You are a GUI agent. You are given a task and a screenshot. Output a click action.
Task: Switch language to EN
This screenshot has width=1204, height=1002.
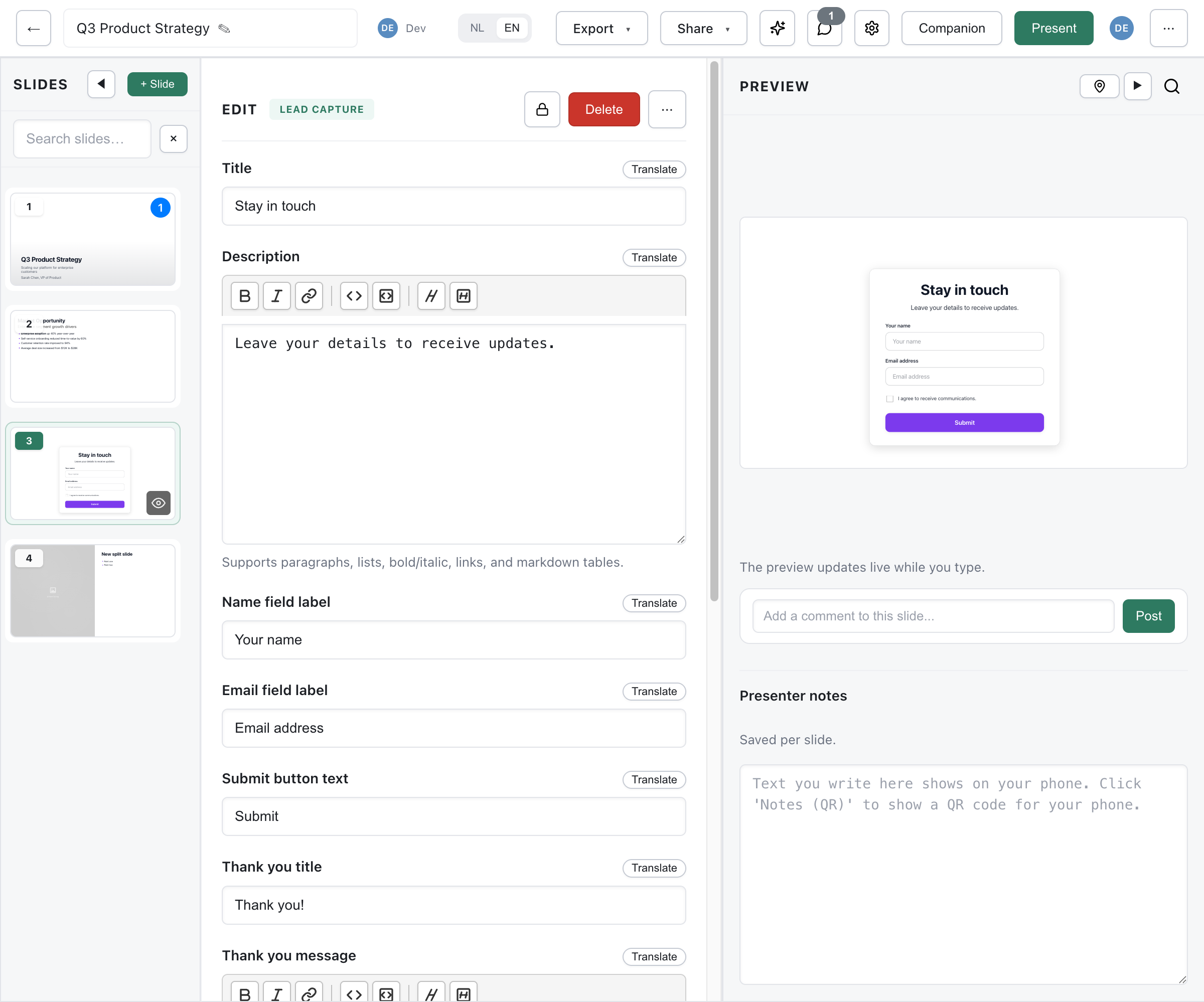pos(511,28)
